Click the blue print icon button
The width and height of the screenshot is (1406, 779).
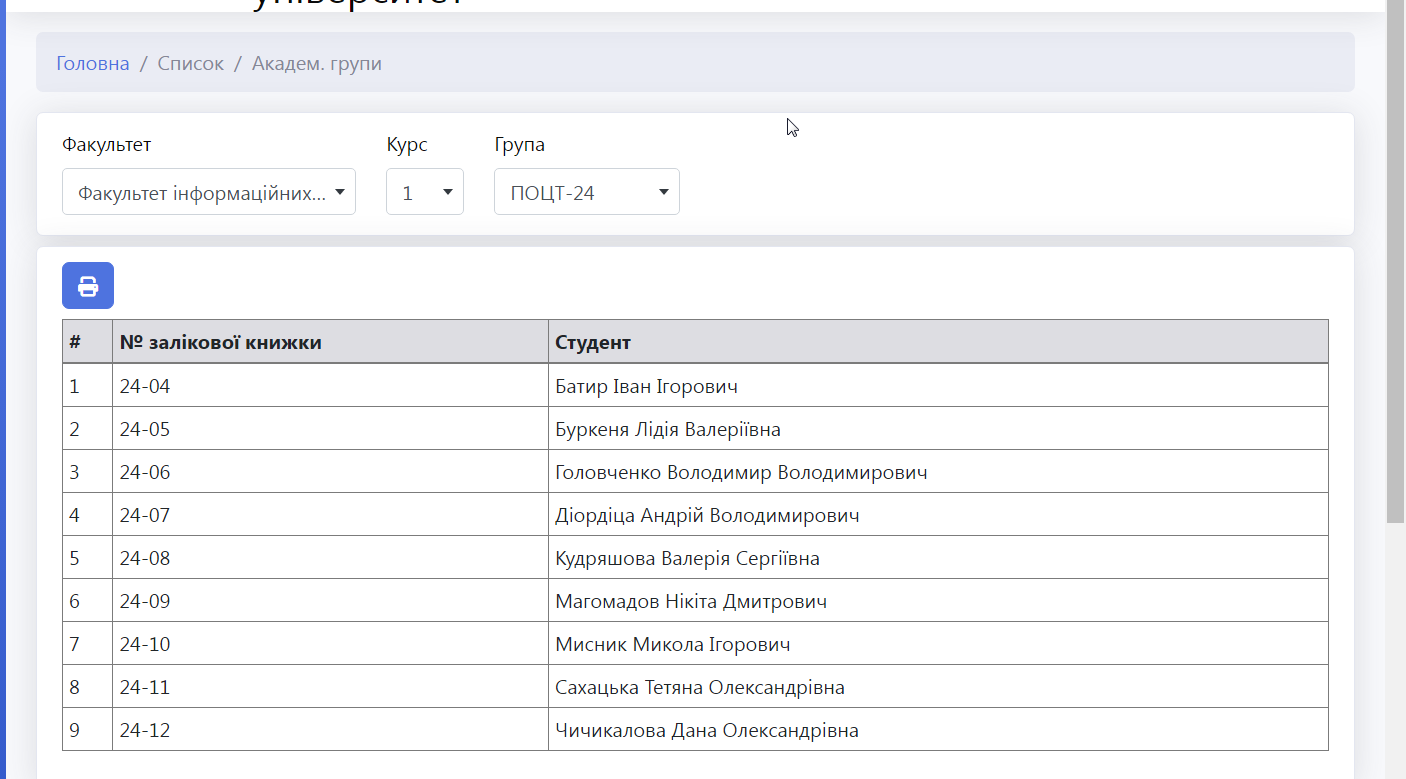pyautogui.click(x=88, y=286)
